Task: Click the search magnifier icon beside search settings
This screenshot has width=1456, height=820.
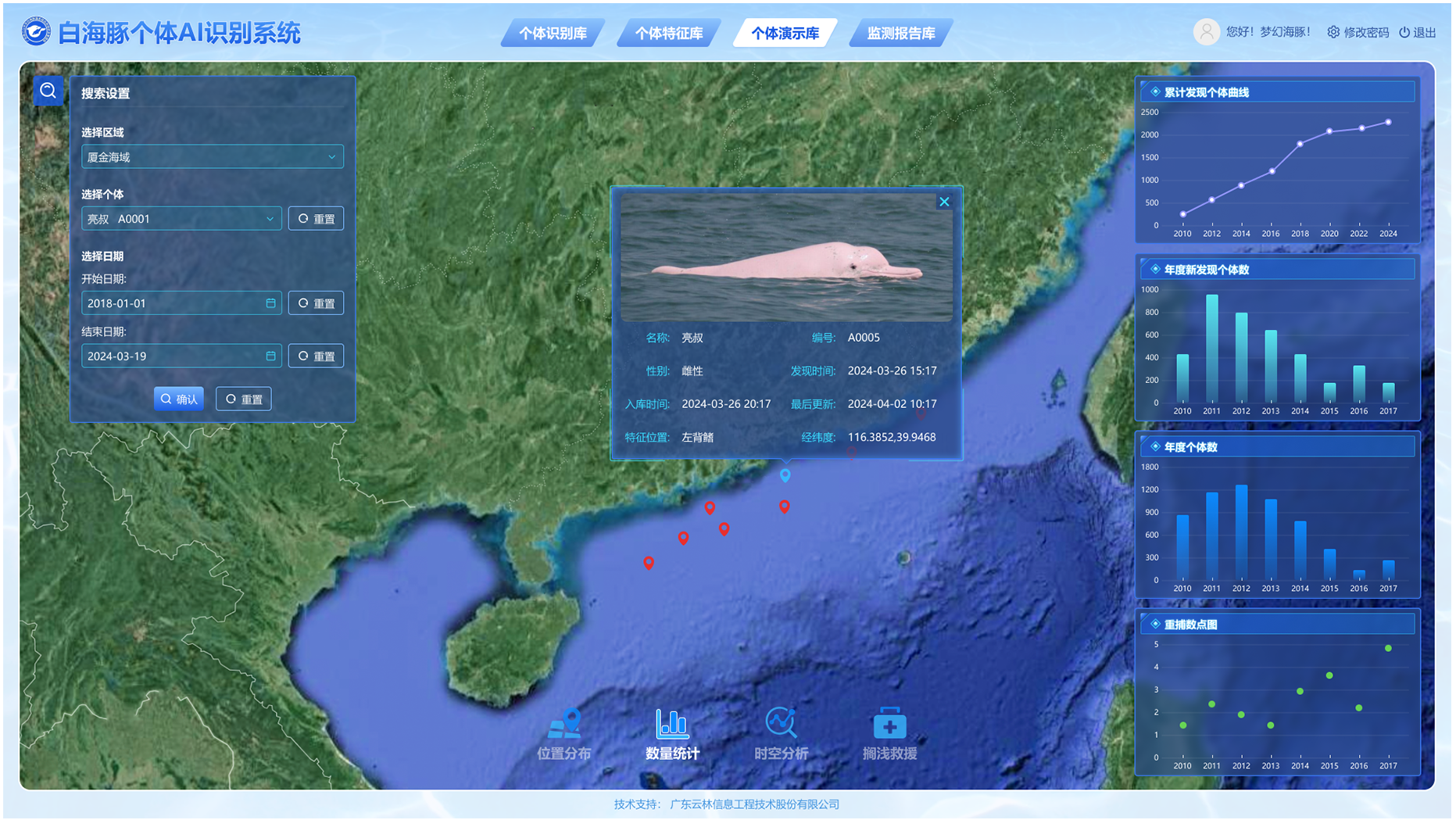Action: click(48, 91)
